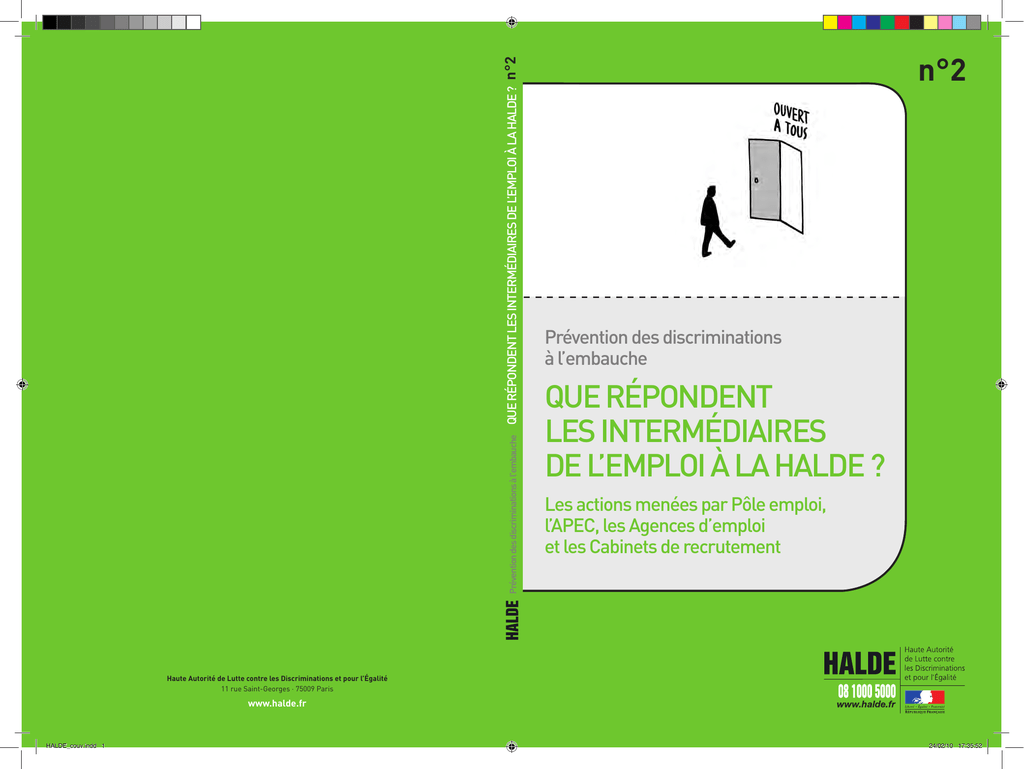Click the walking man silhouette illustration
This screenshot has height=769, width=1024.
[716, 221]
